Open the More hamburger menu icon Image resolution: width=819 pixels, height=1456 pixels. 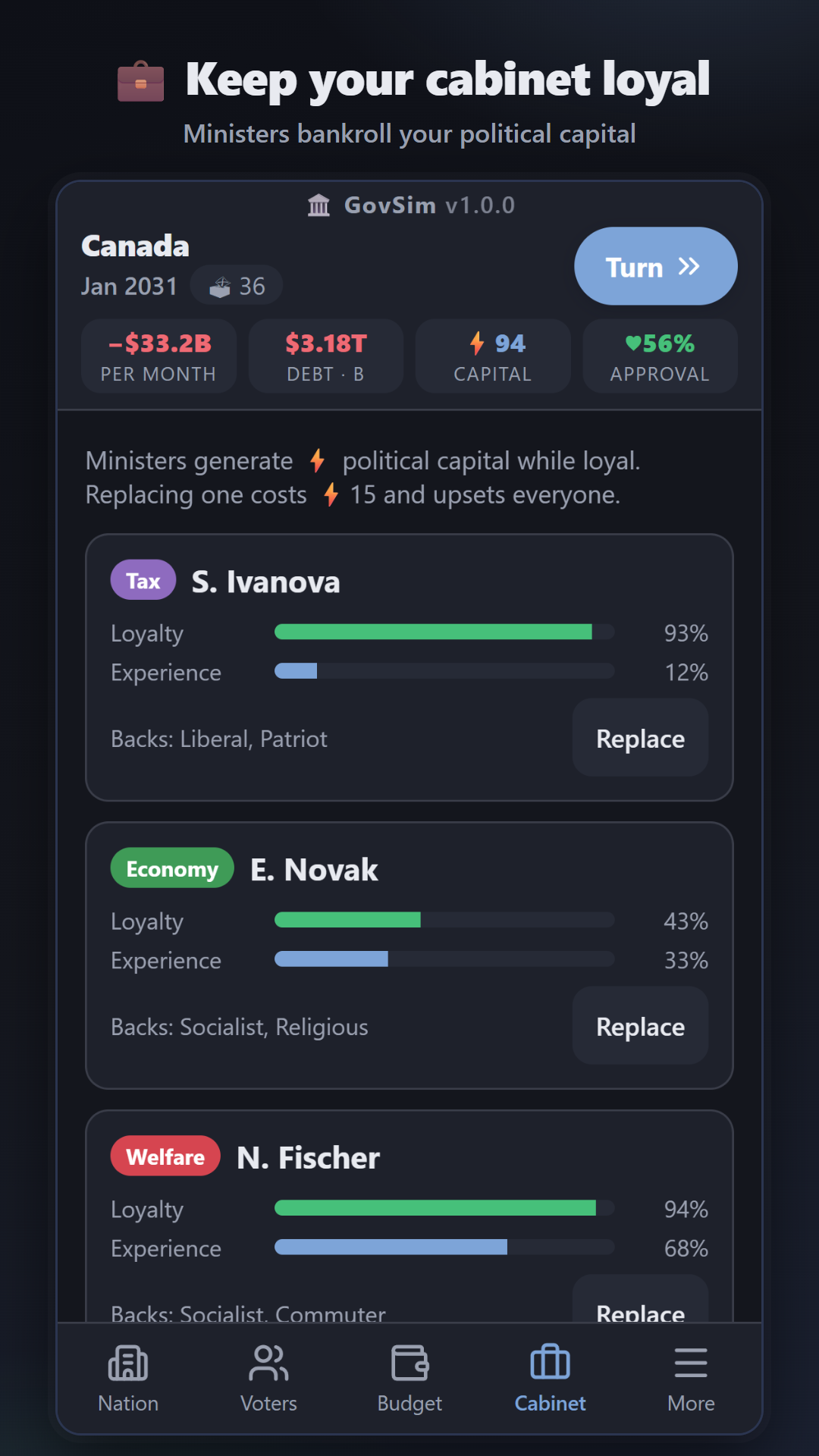[691, 1363]
